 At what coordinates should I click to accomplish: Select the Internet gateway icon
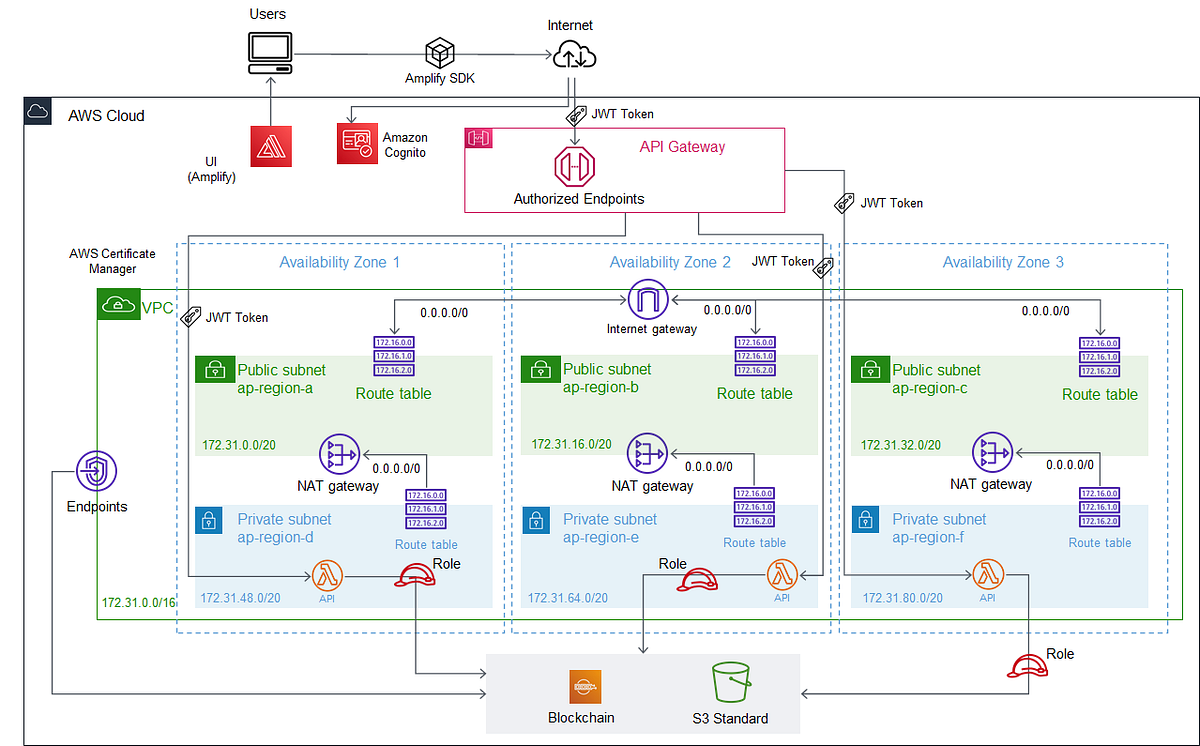pos(648,299)
